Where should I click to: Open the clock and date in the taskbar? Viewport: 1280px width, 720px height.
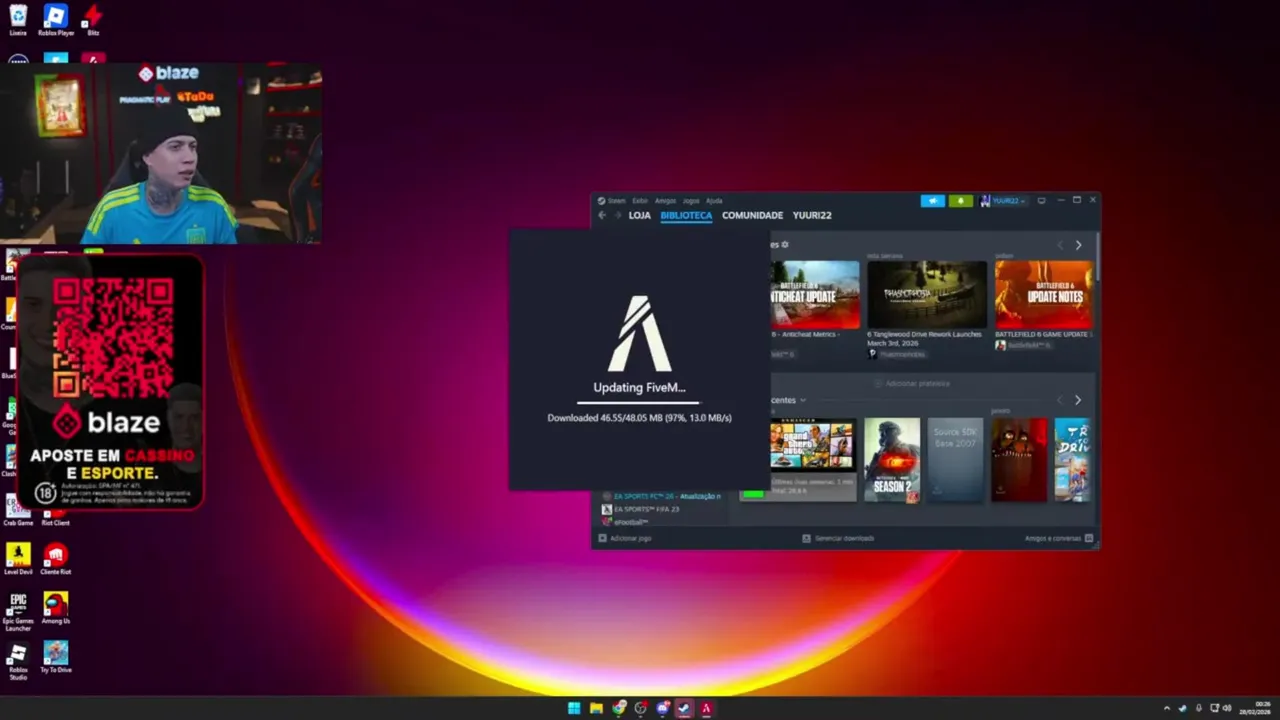[x=1255, y=708]
